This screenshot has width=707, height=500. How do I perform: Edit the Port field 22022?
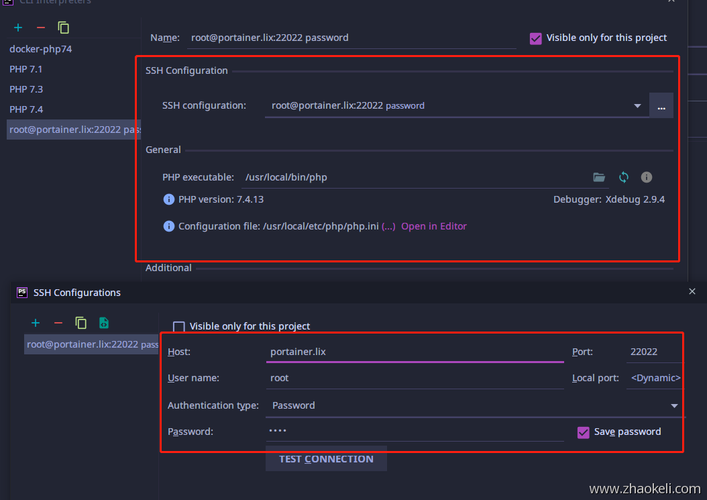tap(653, 352)
